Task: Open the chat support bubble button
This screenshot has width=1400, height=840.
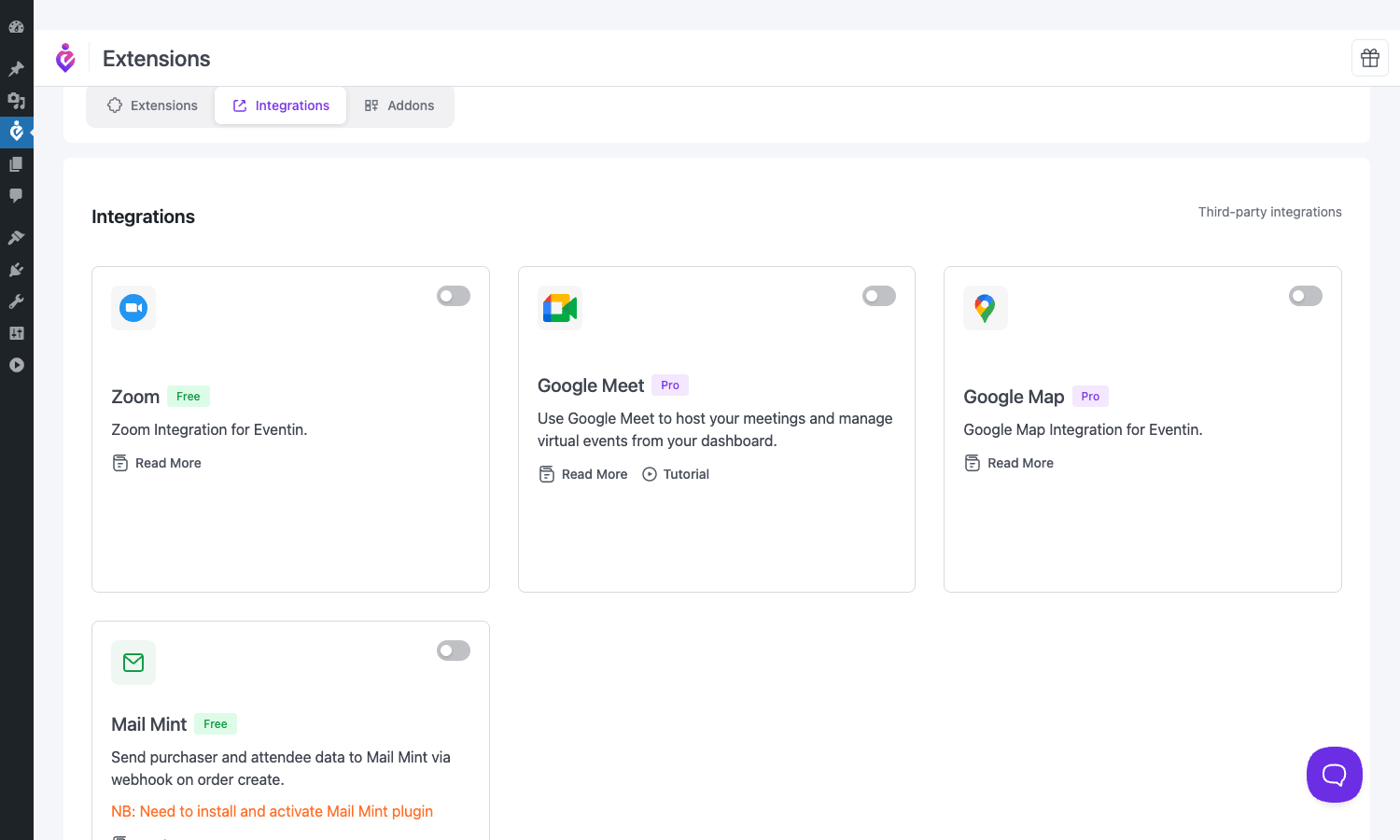Action: (x=1335, y=775)
